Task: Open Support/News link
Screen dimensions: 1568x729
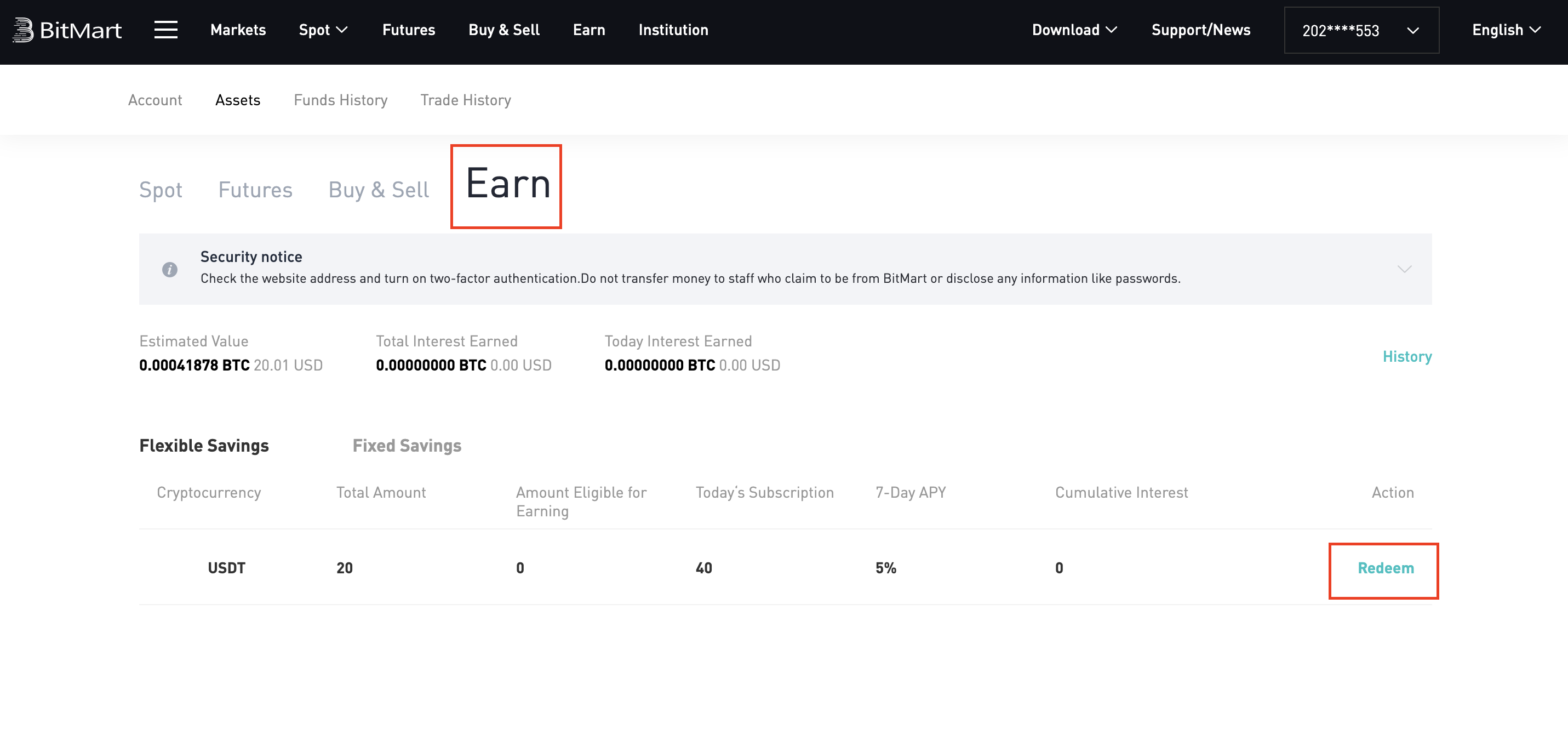Action: 1200,30
